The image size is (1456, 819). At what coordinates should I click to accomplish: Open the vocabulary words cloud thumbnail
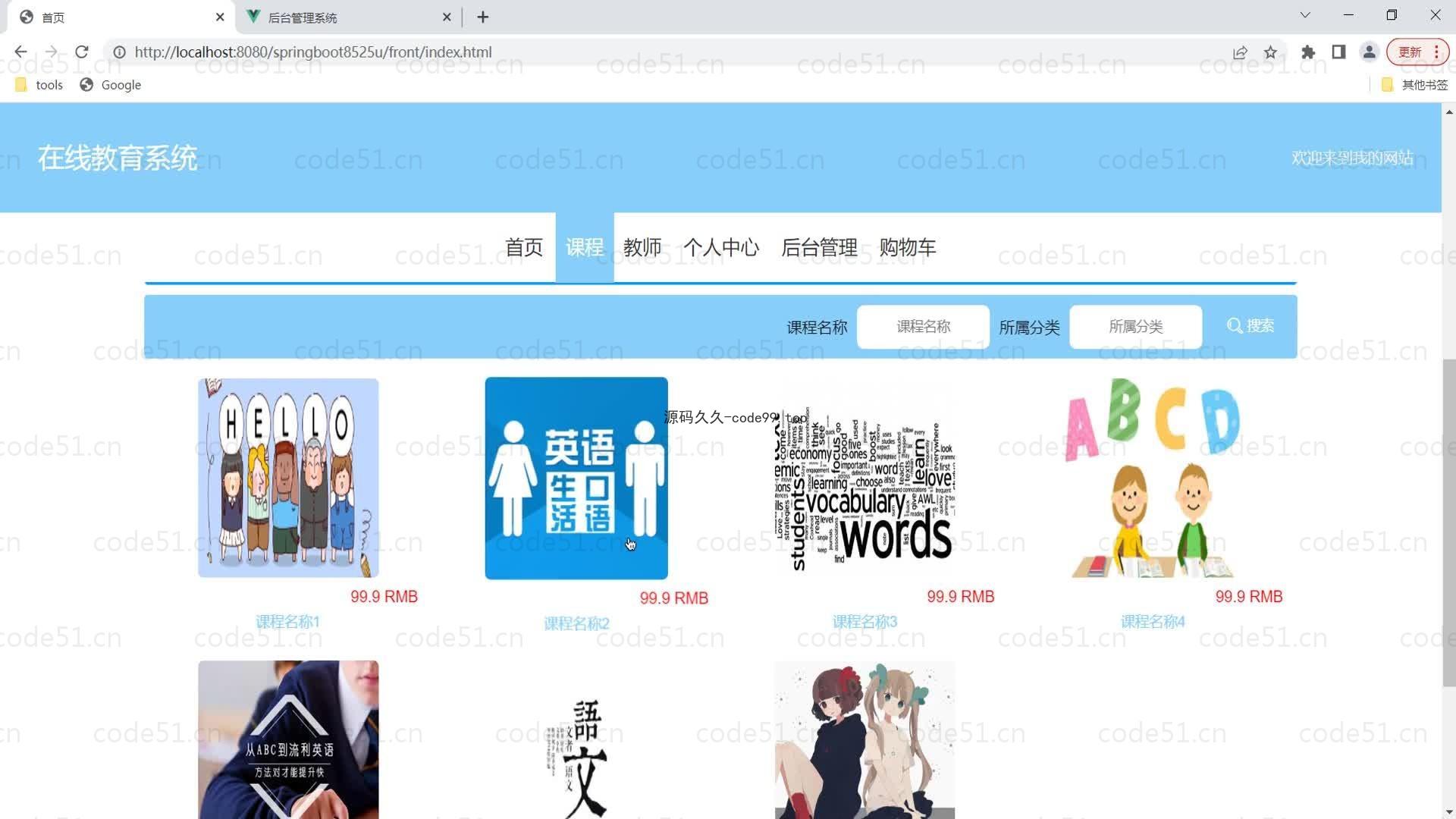tap(864, 478)
